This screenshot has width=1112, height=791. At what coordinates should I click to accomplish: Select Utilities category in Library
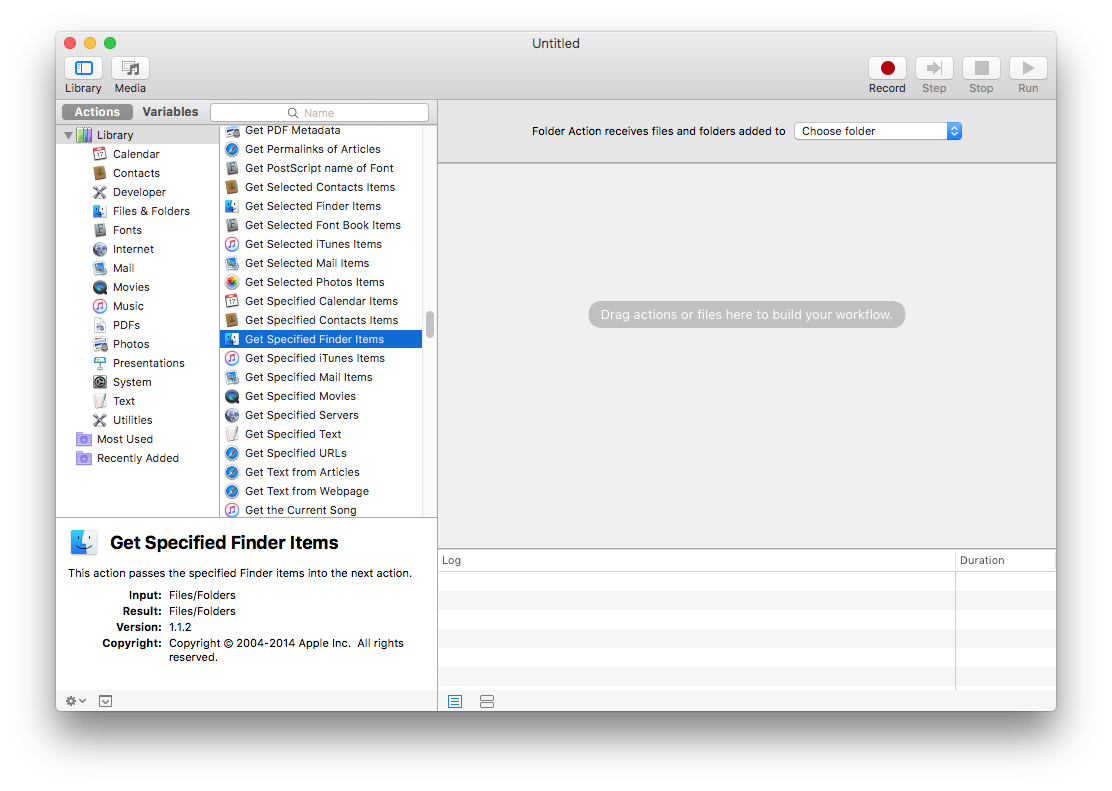(133, 421)
